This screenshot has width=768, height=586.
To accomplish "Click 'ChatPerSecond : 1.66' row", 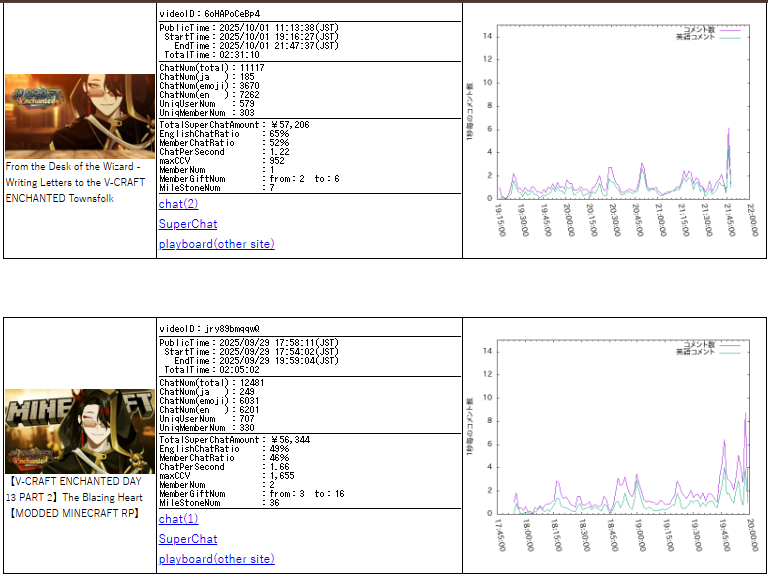I will pyautogui.click(x=224, y=467).
